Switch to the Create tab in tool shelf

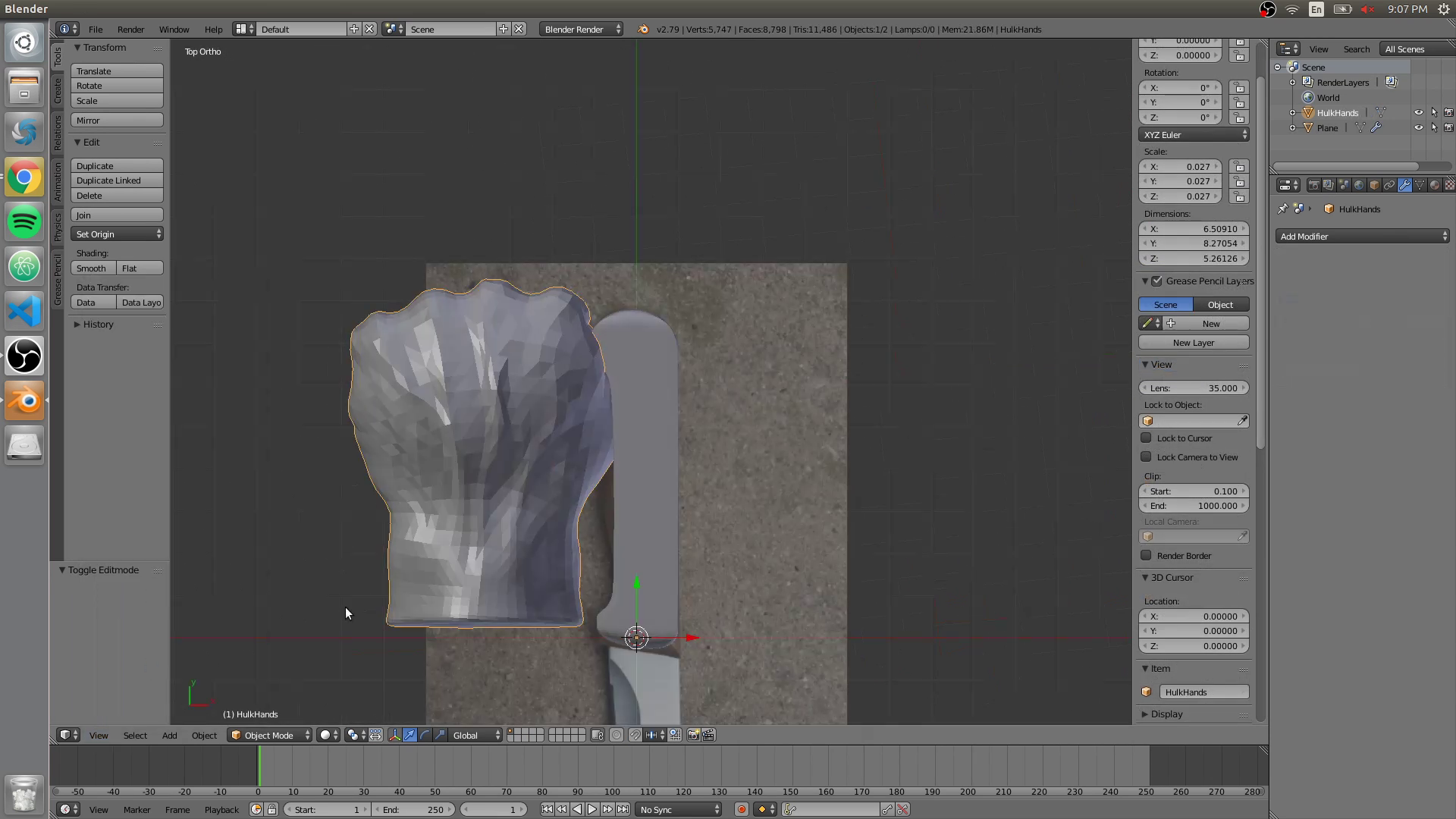(x=58, y=91)
